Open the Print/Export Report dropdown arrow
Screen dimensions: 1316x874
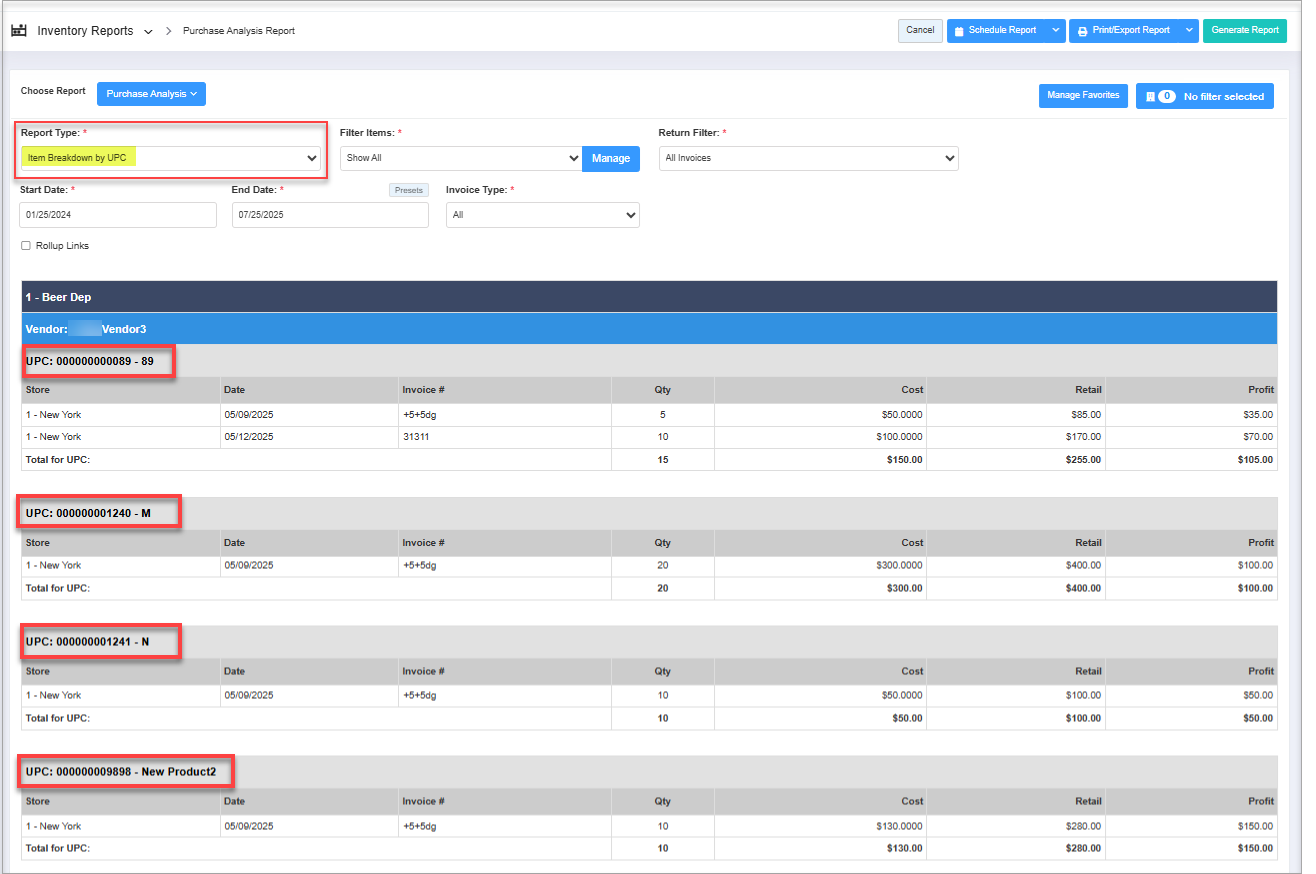point(1189,31)
